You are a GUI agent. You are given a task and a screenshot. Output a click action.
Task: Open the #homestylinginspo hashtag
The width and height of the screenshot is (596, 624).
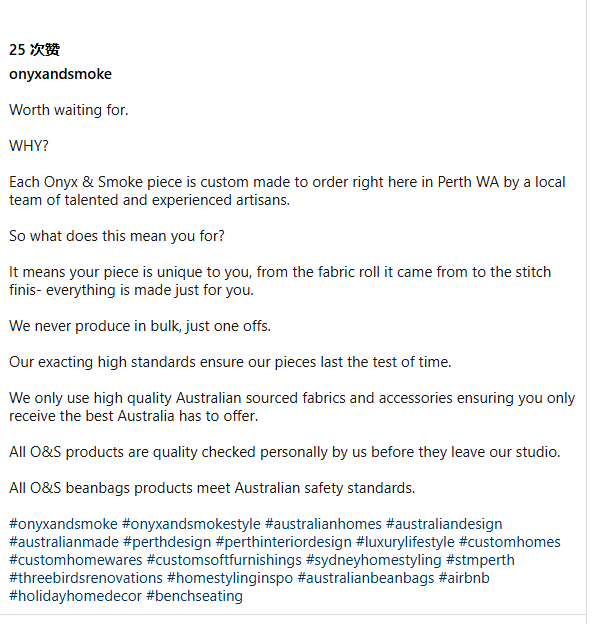click(230, 578)
